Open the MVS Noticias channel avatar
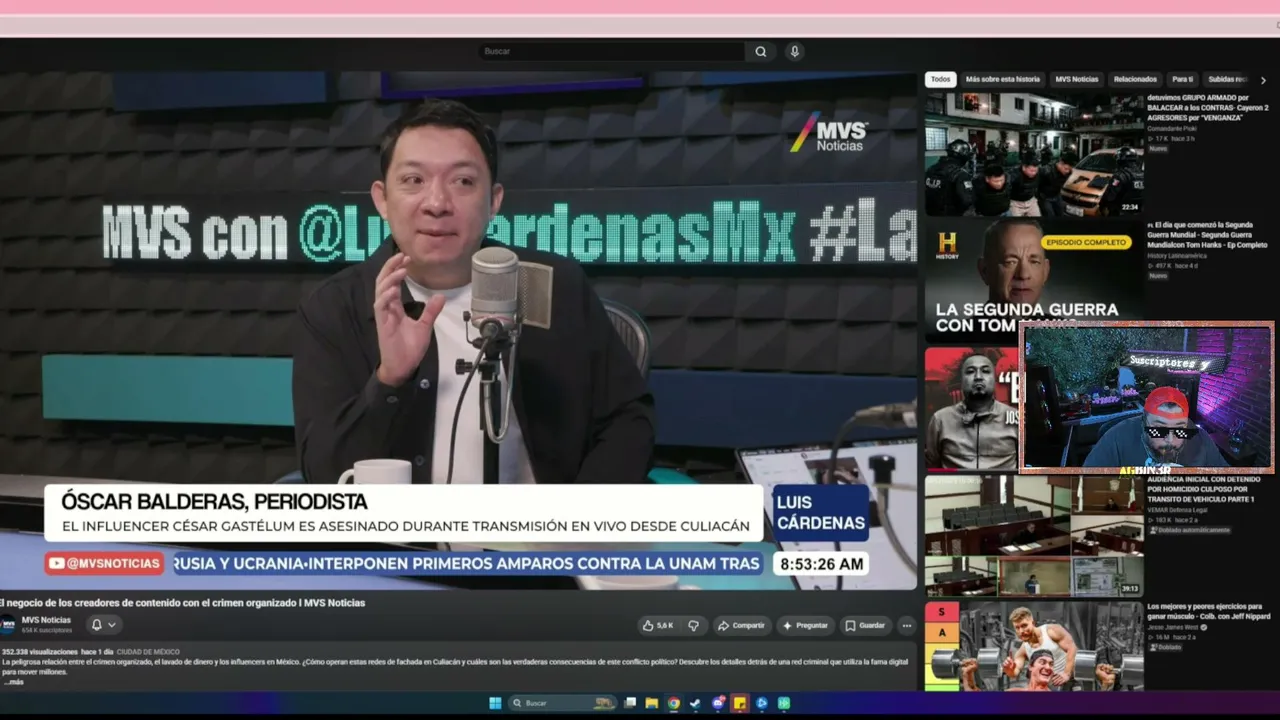This screenshot has width=1280, height=720. point(8,625)
